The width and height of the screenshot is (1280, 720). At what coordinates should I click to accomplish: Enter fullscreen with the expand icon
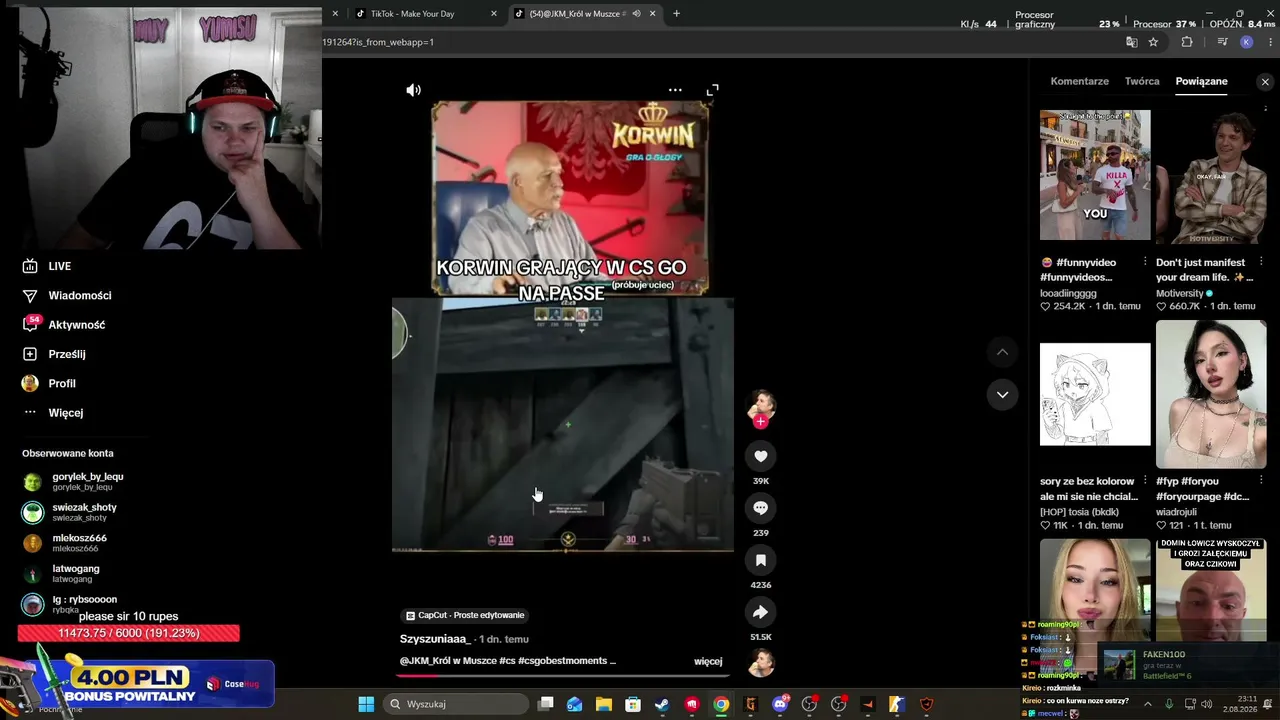click(x=712, y=90)
